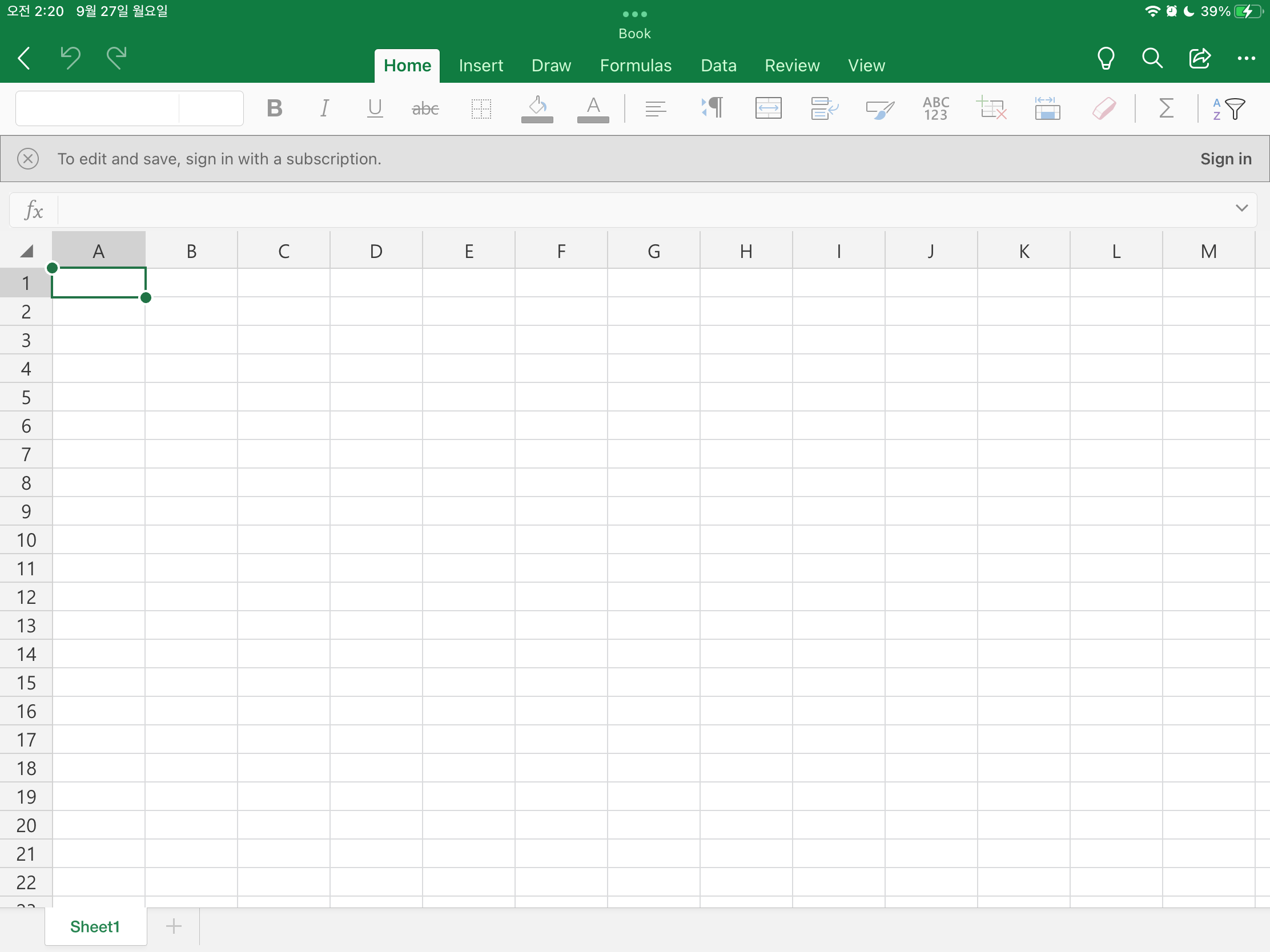Toggle Italic formatting
Screen dimensions: 1270x952
[x=324, y=108]
